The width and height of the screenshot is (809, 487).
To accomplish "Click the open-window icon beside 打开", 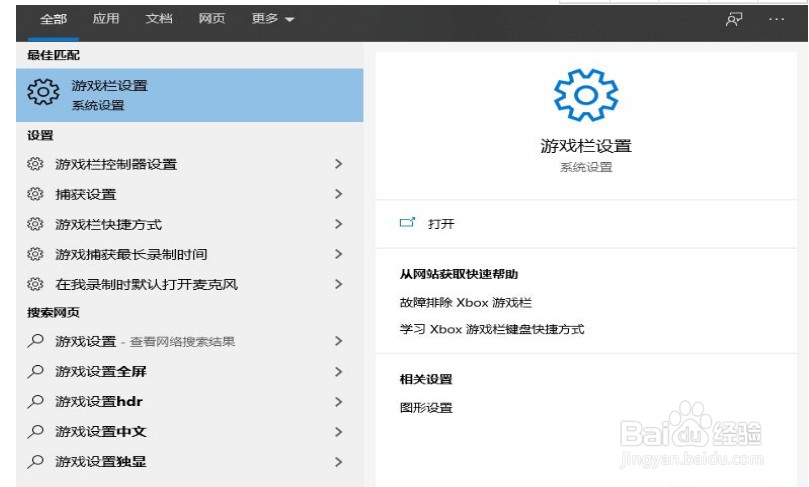I will (x=407, y=222).
